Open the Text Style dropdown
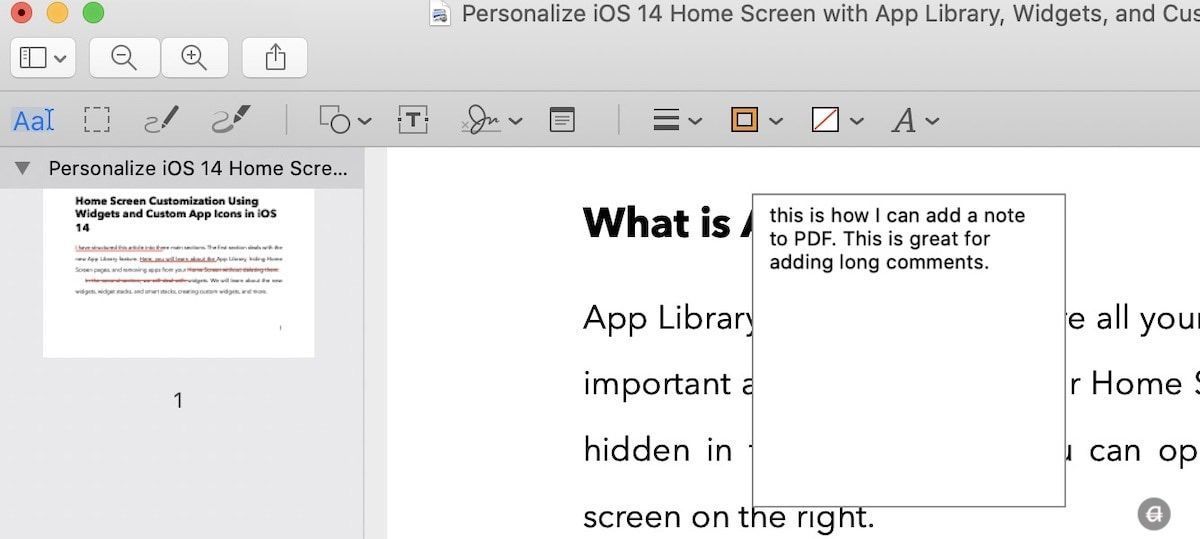Screen dimensions: 1200x539 pyautogui.click(x=915, y=121)
